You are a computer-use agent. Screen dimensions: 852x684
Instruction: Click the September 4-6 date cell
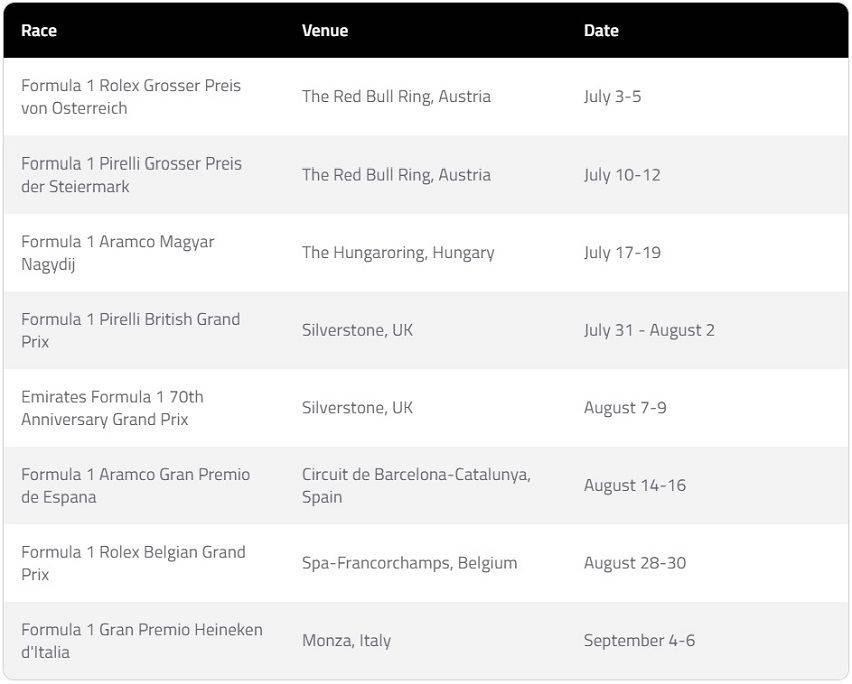point(640,641)
